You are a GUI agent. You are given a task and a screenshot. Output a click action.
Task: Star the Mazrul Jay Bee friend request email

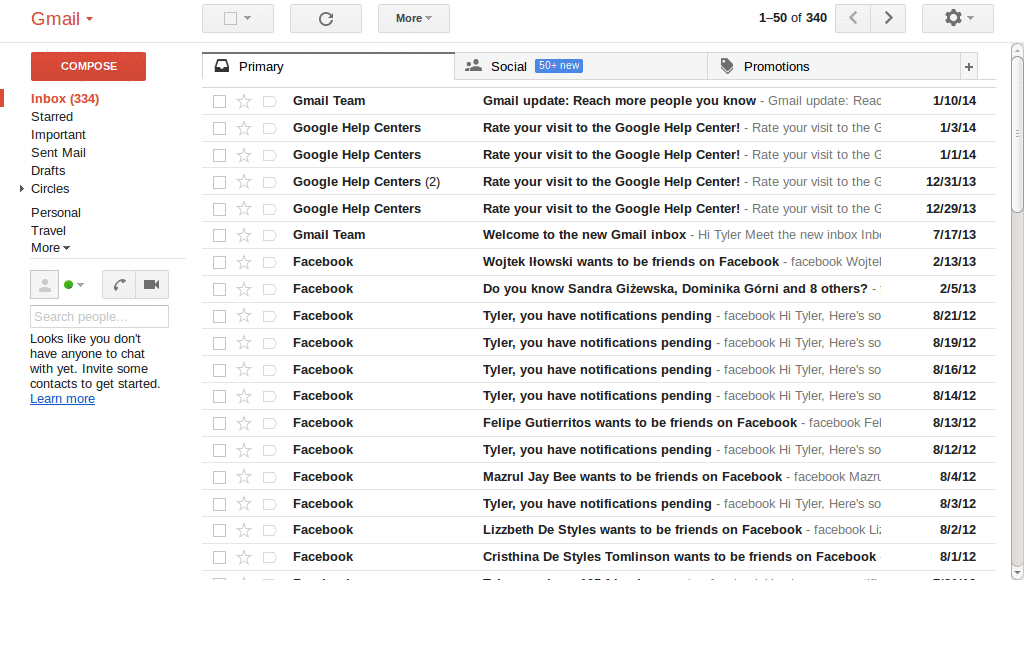244,477
